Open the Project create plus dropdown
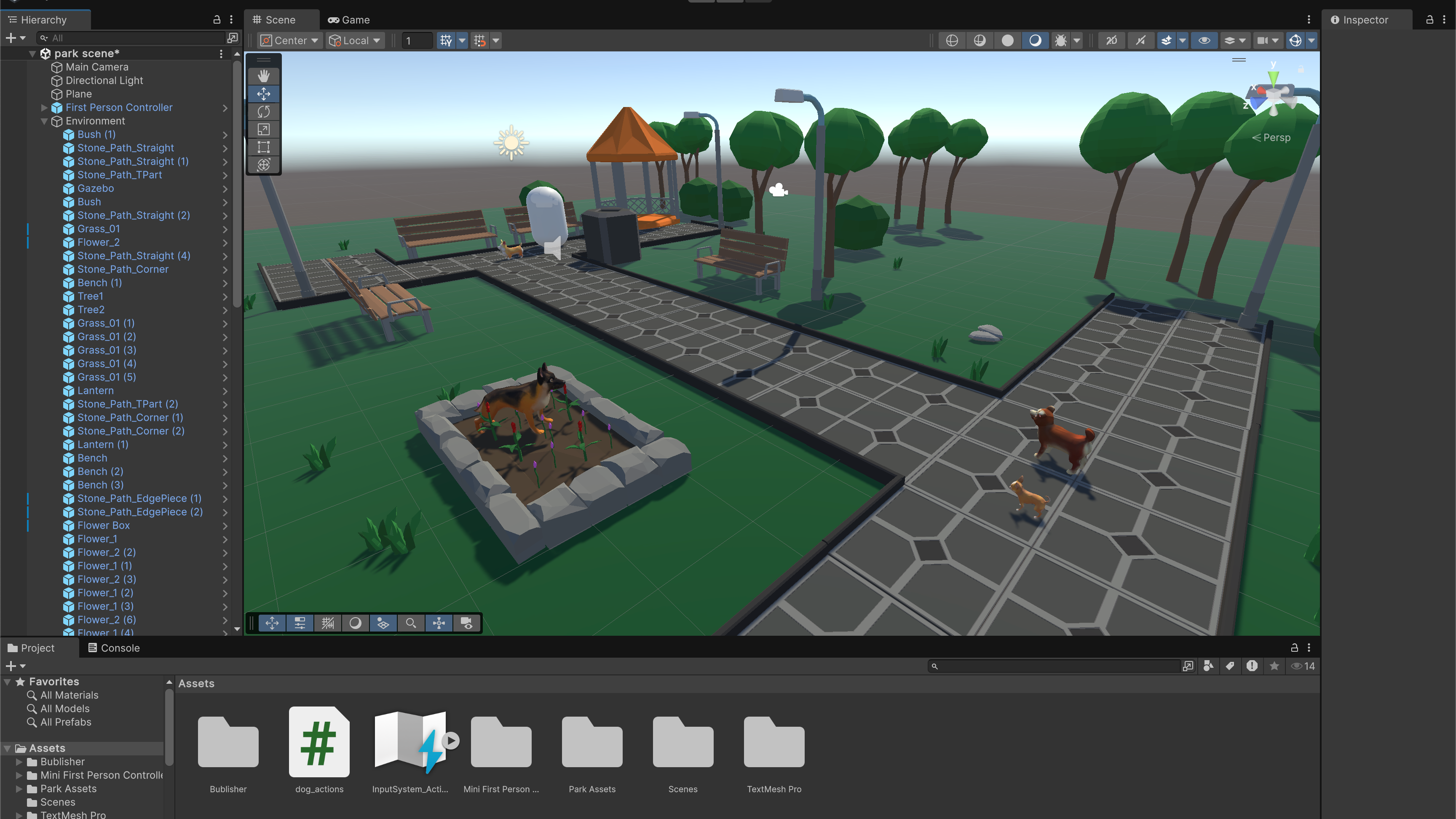This screenshot has height=819, width=1456. [15, 666]
